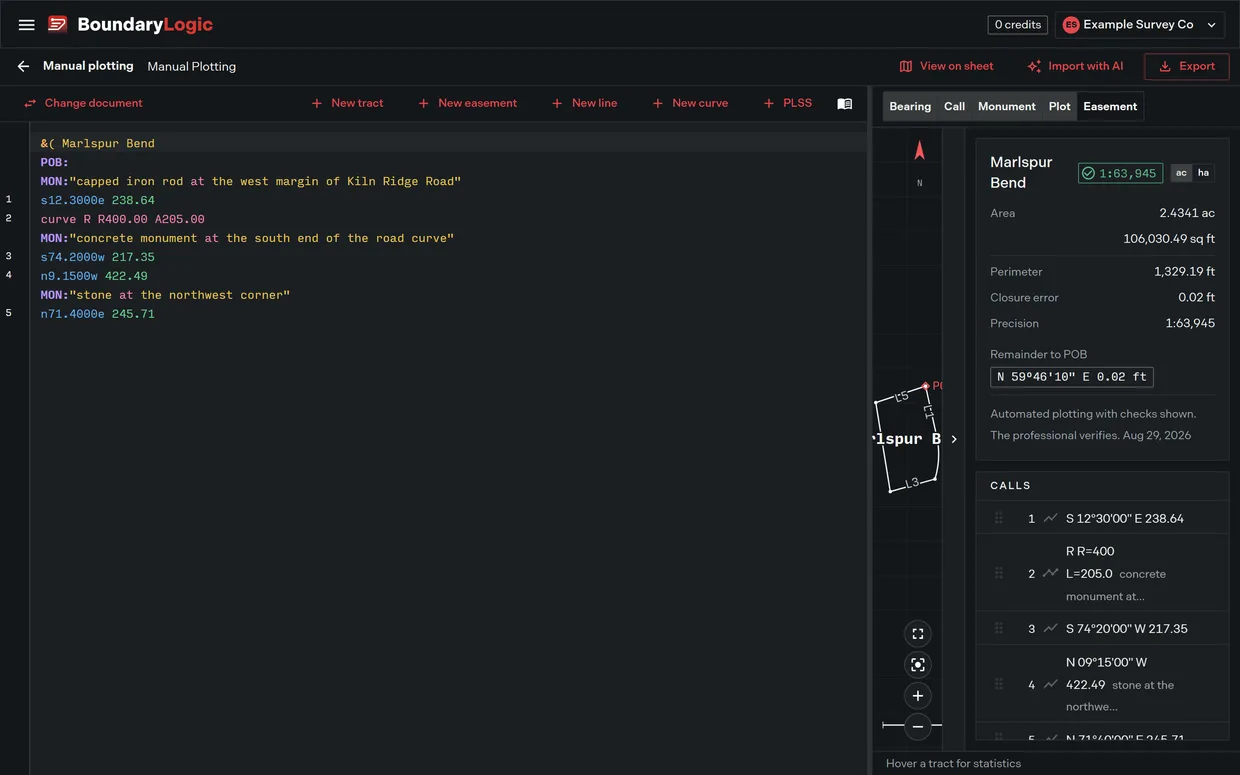Viewport: 1240px width, 775px height.
Task: Click the curve icon of call 2
Action: (1050, 573)
